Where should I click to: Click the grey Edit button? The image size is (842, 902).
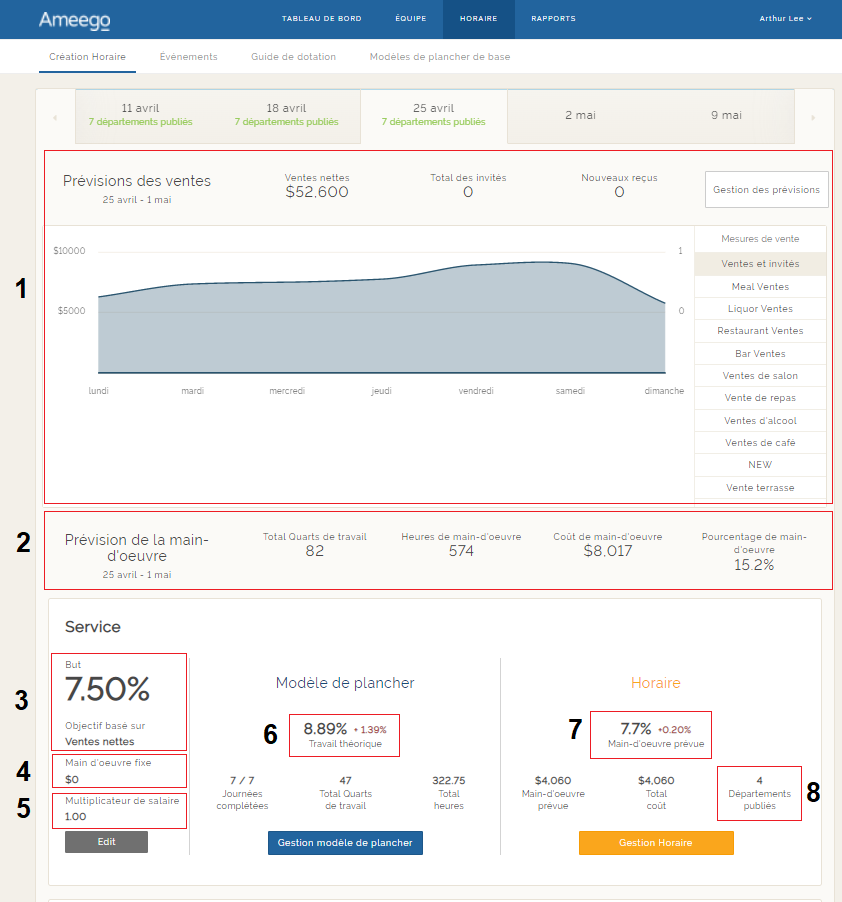pyautogui.click(x=106, y=842)
